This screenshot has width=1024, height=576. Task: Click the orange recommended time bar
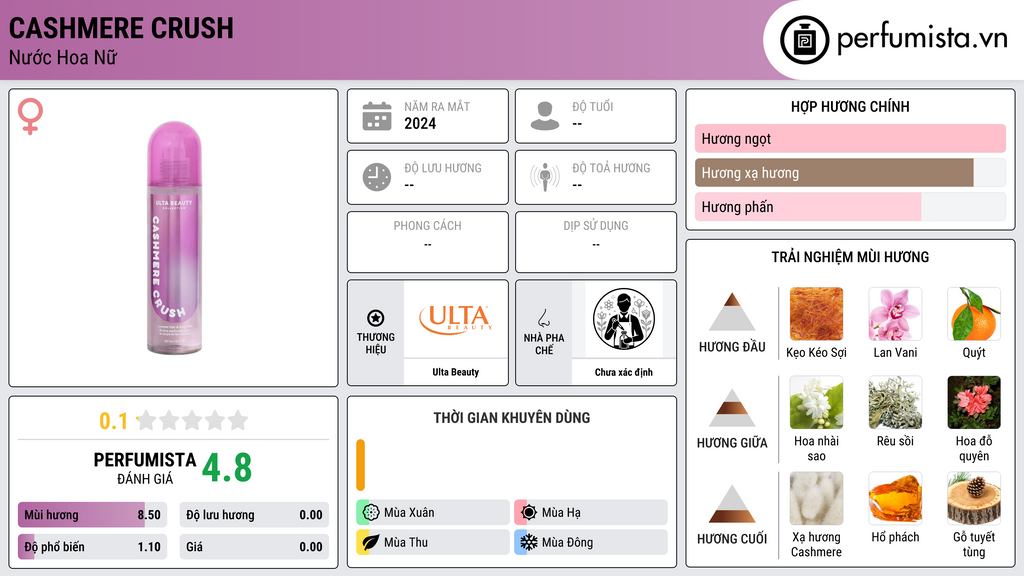[360, 465]
